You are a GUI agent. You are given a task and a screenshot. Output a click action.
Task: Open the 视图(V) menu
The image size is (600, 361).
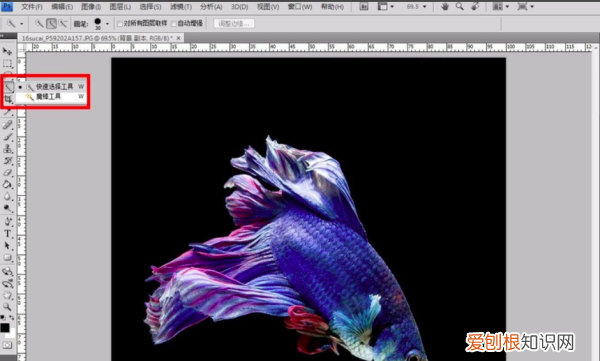[268, 7]
